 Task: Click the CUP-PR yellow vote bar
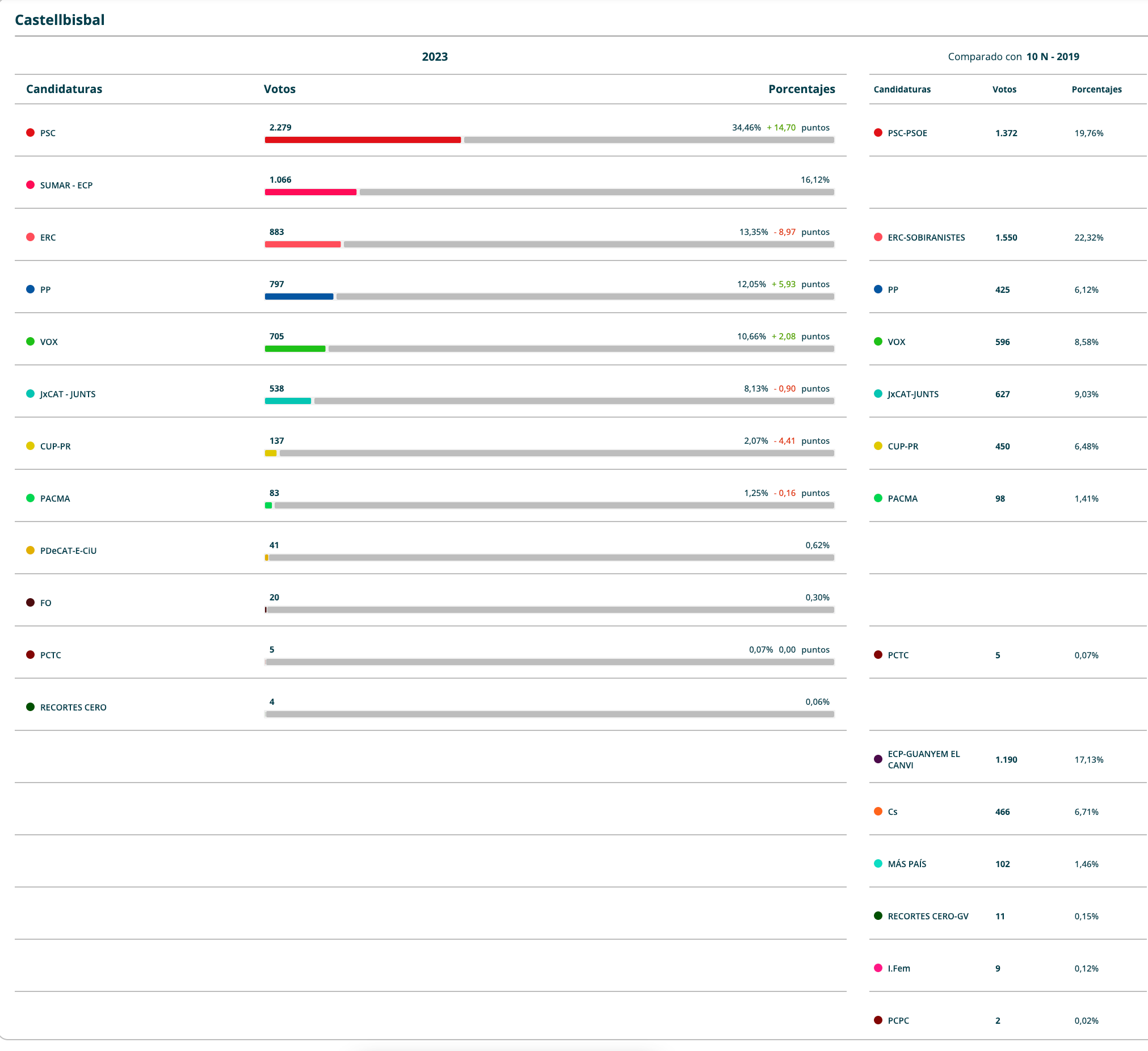[x=271, y=453]
